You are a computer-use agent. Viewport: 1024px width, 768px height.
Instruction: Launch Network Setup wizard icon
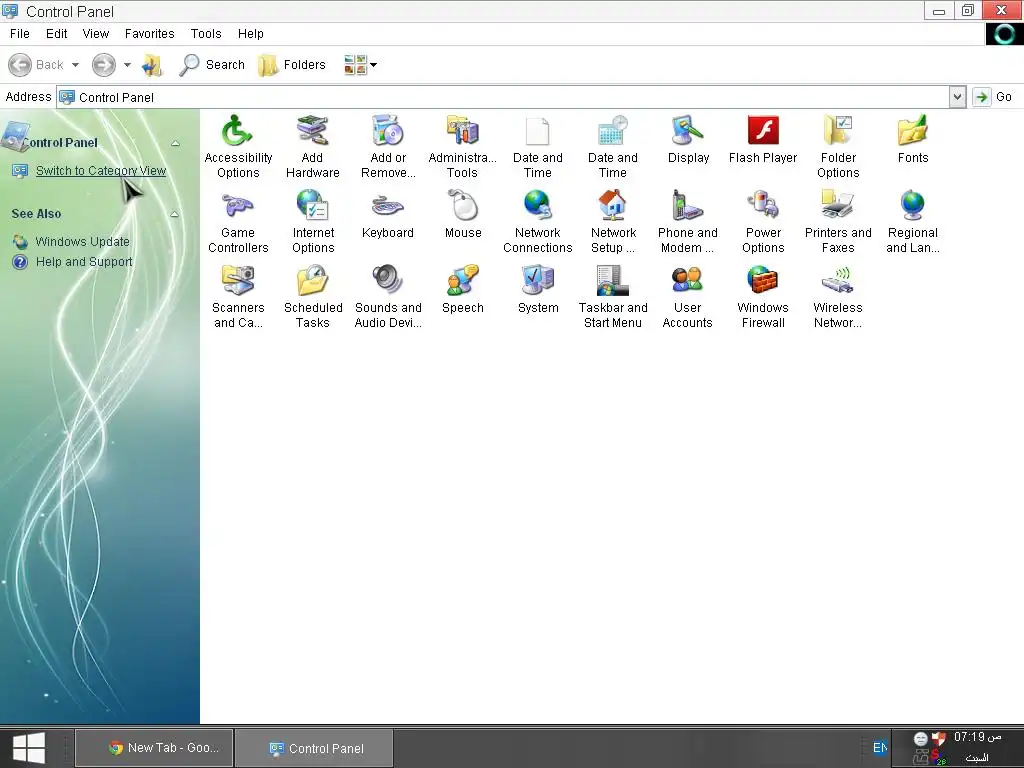(613, 221)
